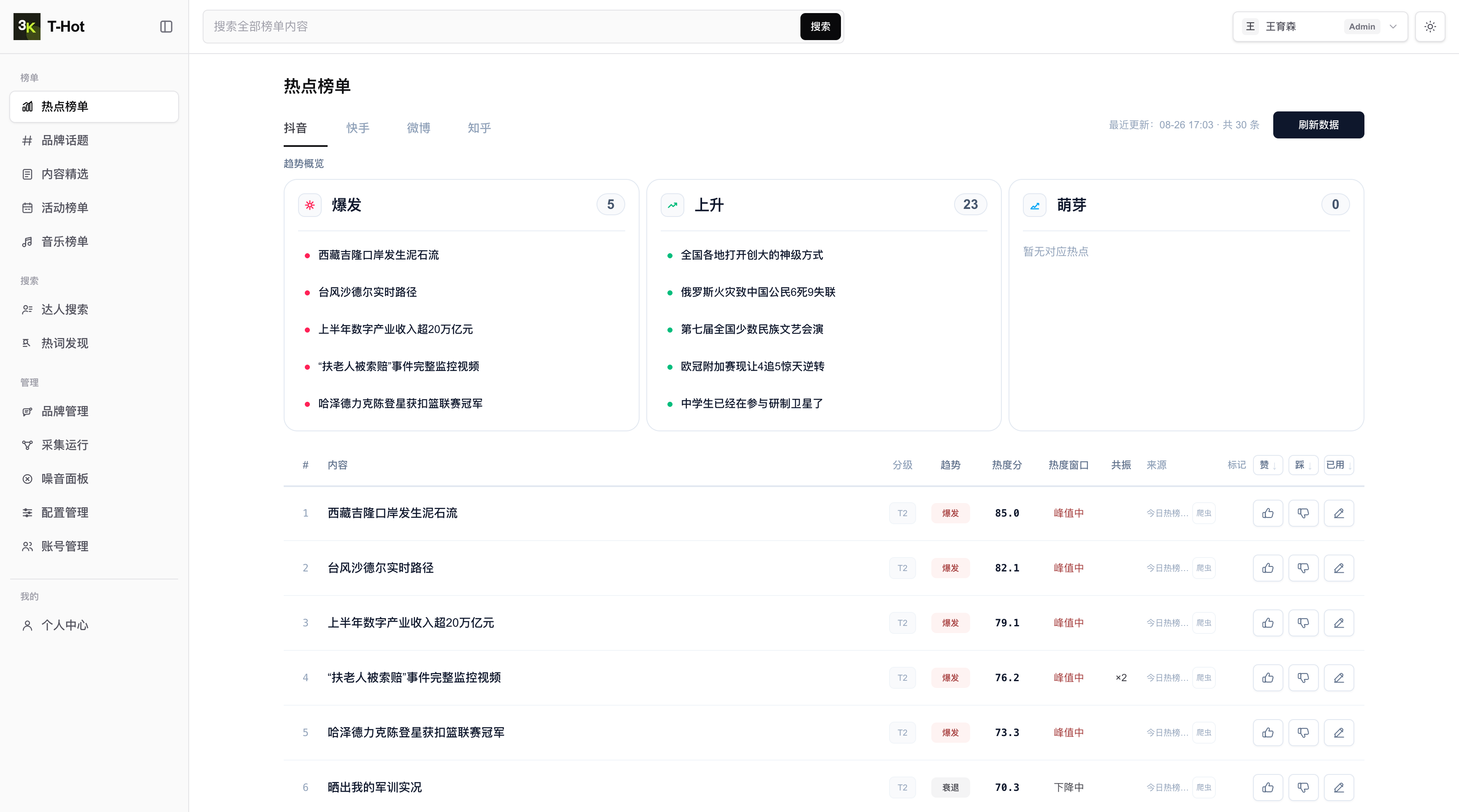Open 俄罗斯火灾致中国公民6死9失联 in the 上升 card
Viewport: 1459px width, 812px height.
click(758, 292)
